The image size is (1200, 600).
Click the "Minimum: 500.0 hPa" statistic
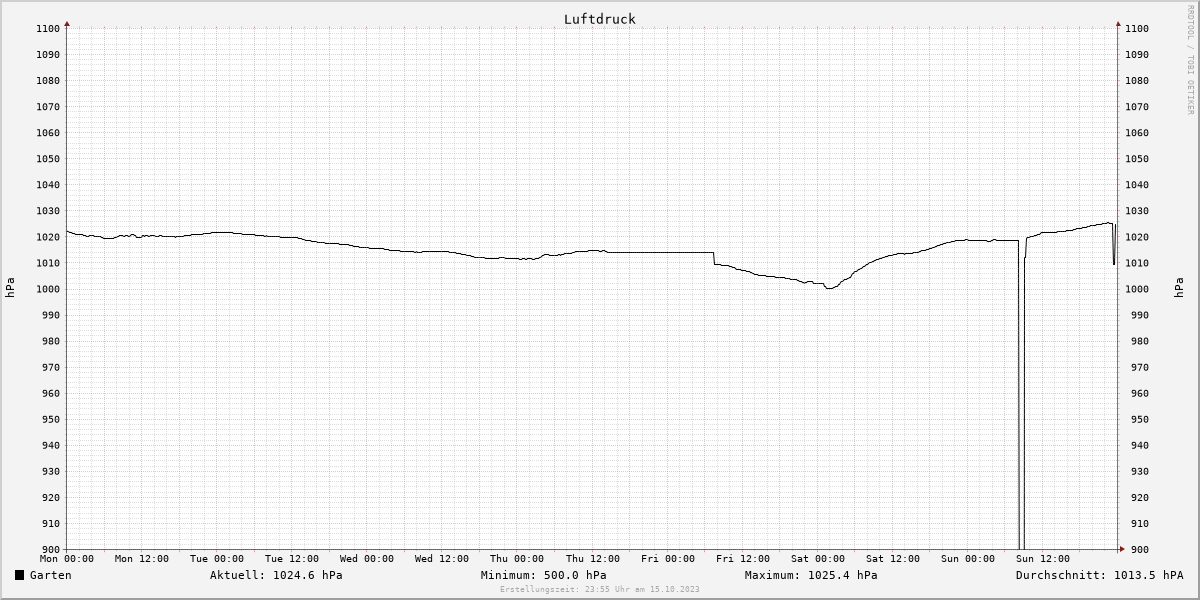pos(543,575)
